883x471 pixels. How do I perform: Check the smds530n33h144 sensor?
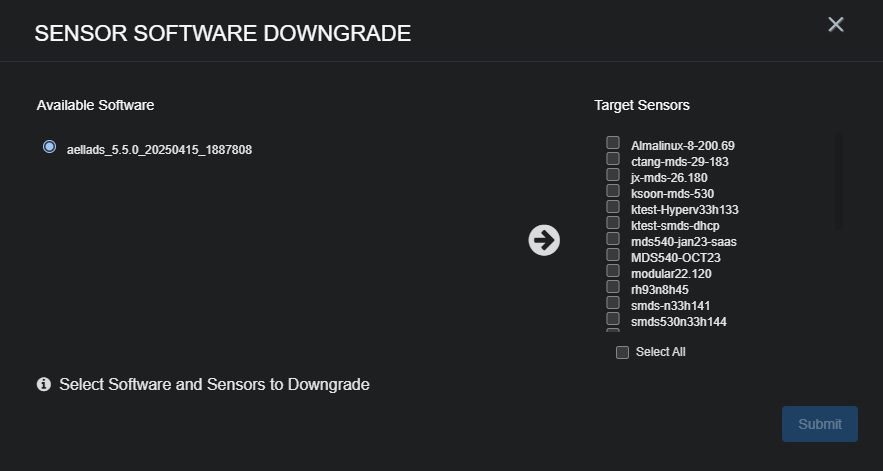613,318
